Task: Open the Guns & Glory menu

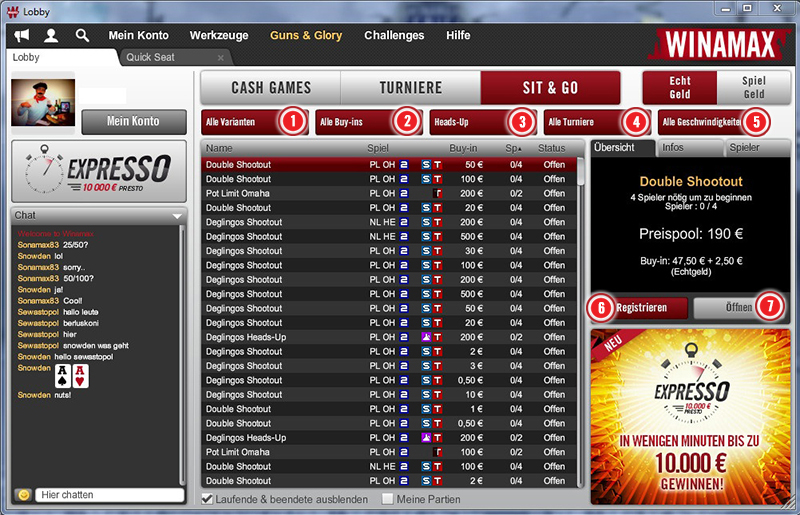Action: (x=306, y=35)
